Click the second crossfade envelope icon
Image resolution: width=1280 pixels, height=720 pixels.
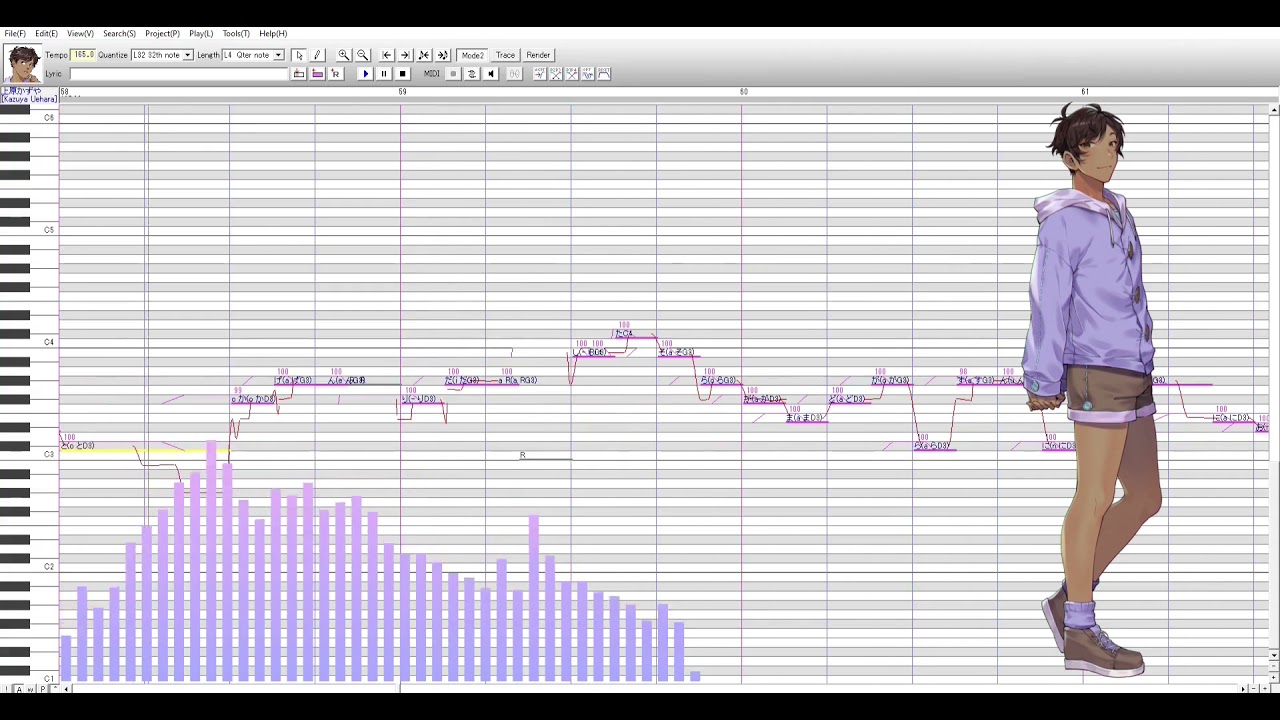556,74
